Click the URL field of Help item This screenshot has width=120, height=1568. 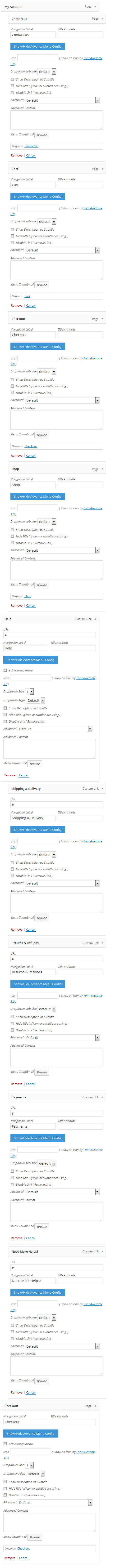pyautogui.click(x=49, y=635)
